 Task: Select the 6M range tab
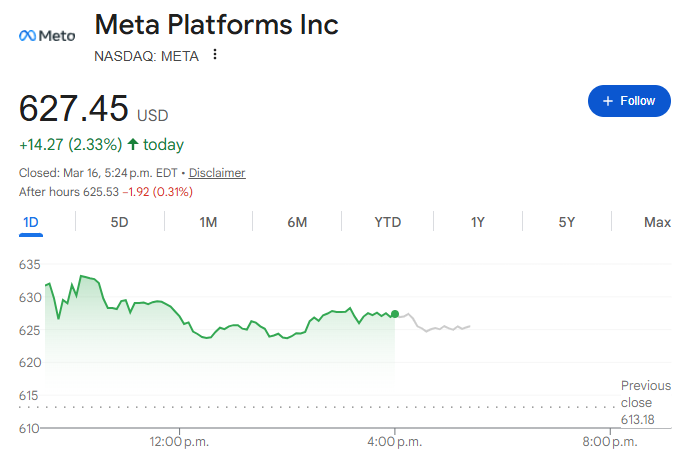(x=297, y=222)
